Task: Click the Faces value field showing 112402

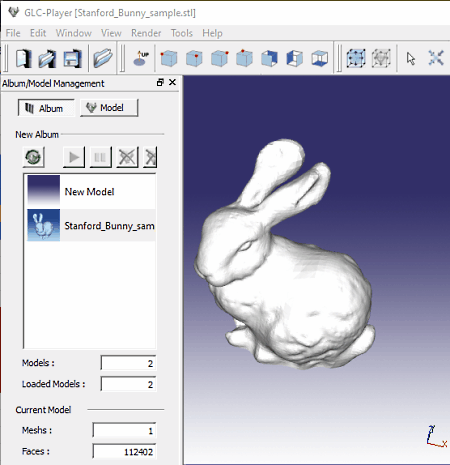Action: [x=124, y=452]
